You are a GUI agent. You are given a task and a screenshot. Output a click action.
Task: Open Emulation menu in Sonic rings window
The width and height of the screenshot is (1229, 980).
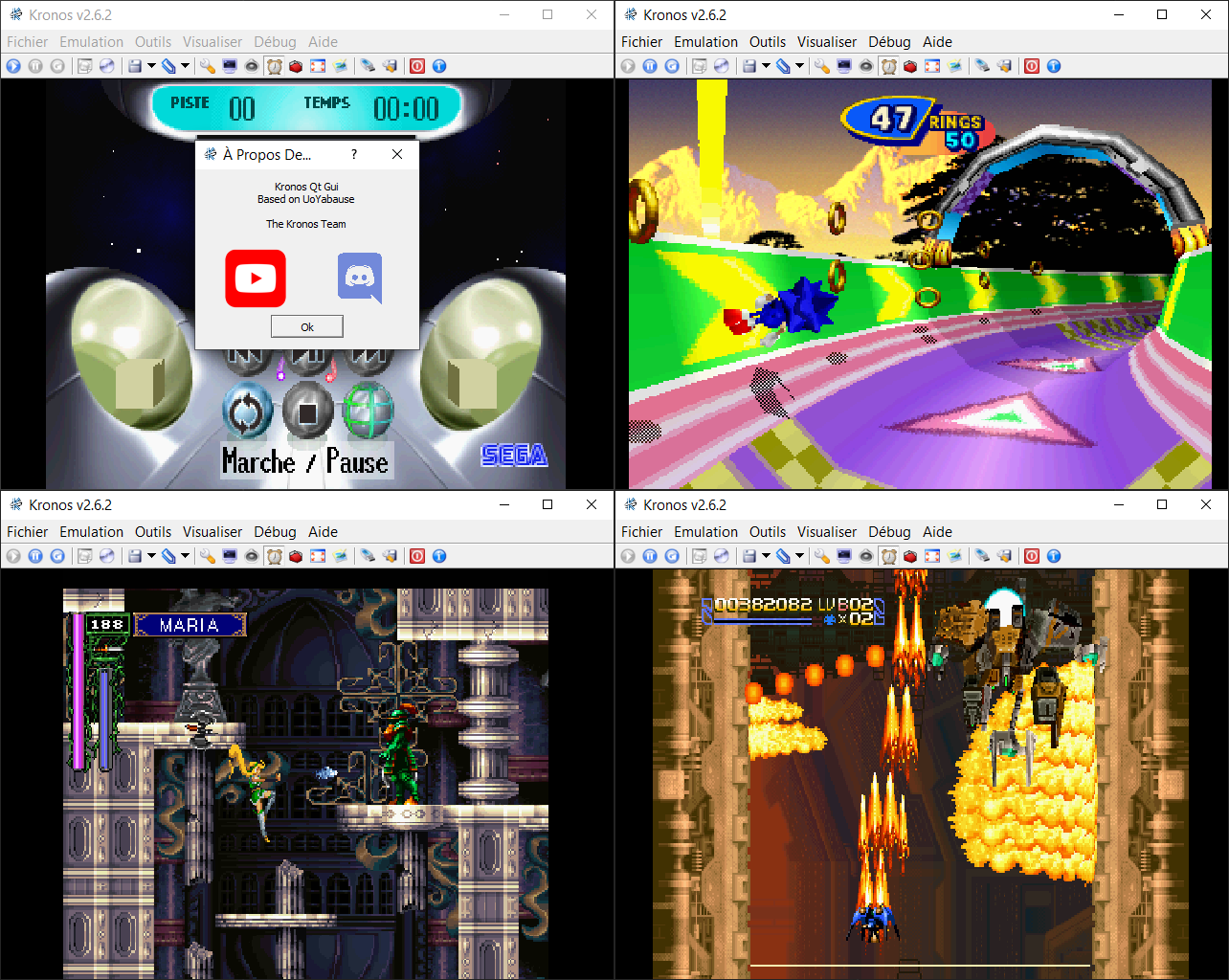coord(705,42)
